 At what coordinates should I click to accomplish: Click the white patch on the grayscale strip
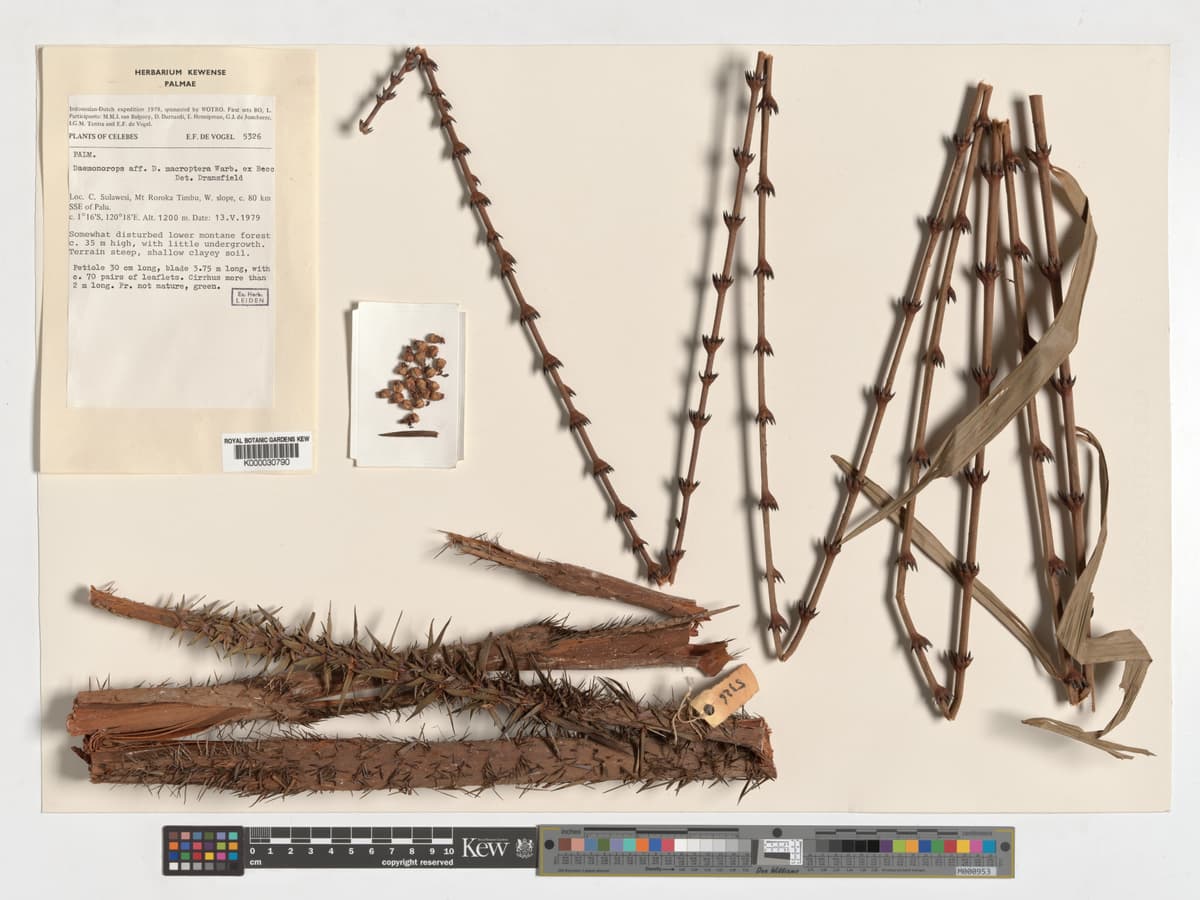click(x=683, y=845)
